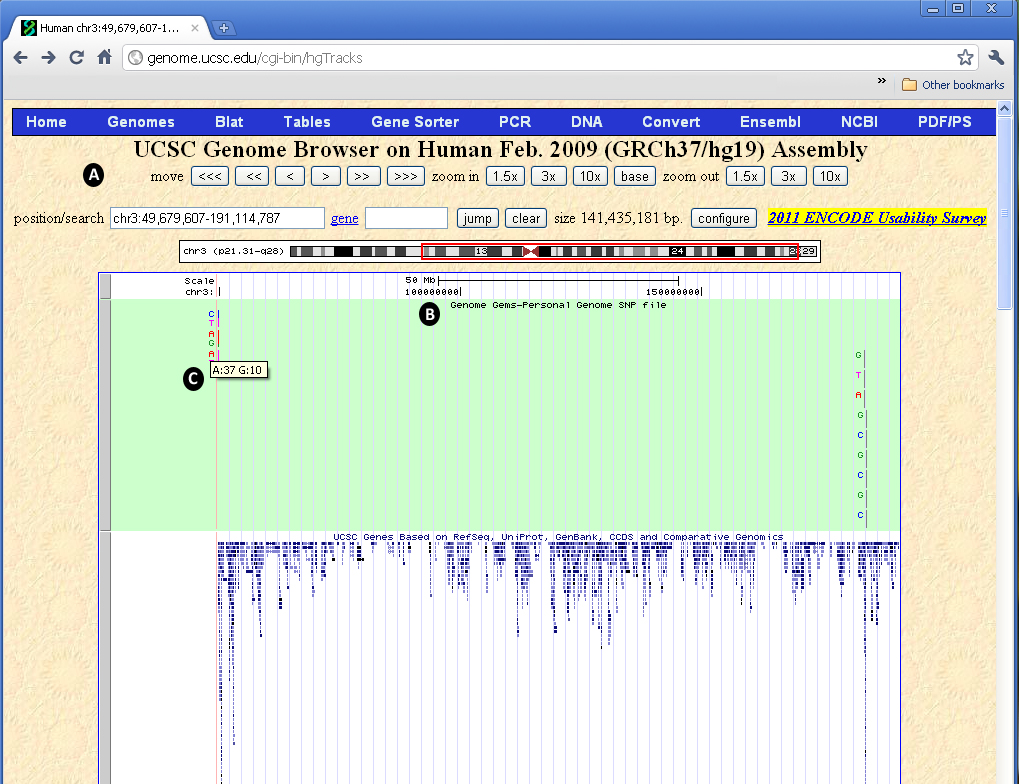Image resolution: width=1019 pixels, height=784 pixels.
Task: Reload the page with refresh icon
Action: [76, 58]
